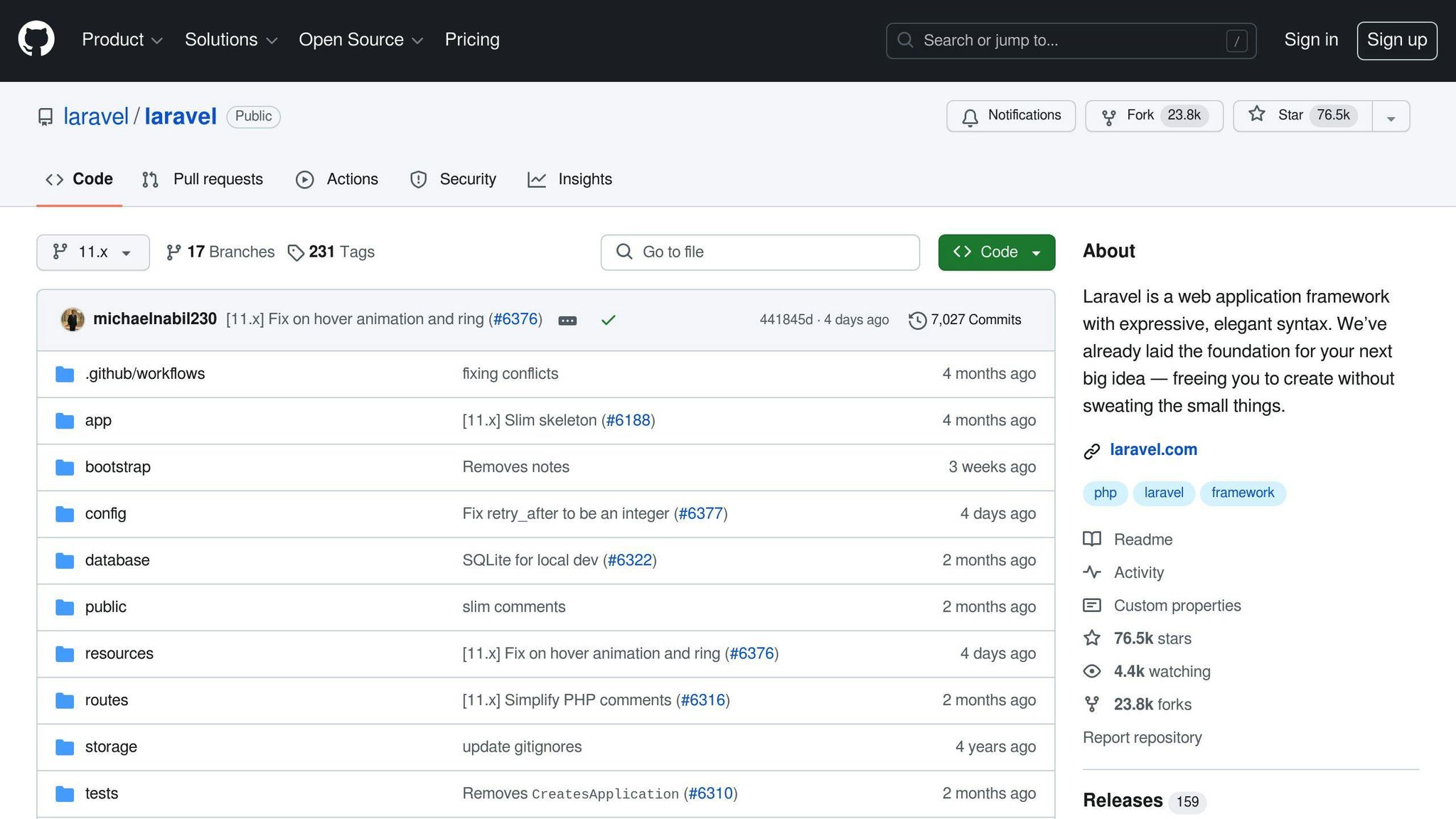This screenshot has width=1456, height=819.
Task: Open the green Code dropdown arrow
Action: pyautogui.click(x=1035, y=252)
